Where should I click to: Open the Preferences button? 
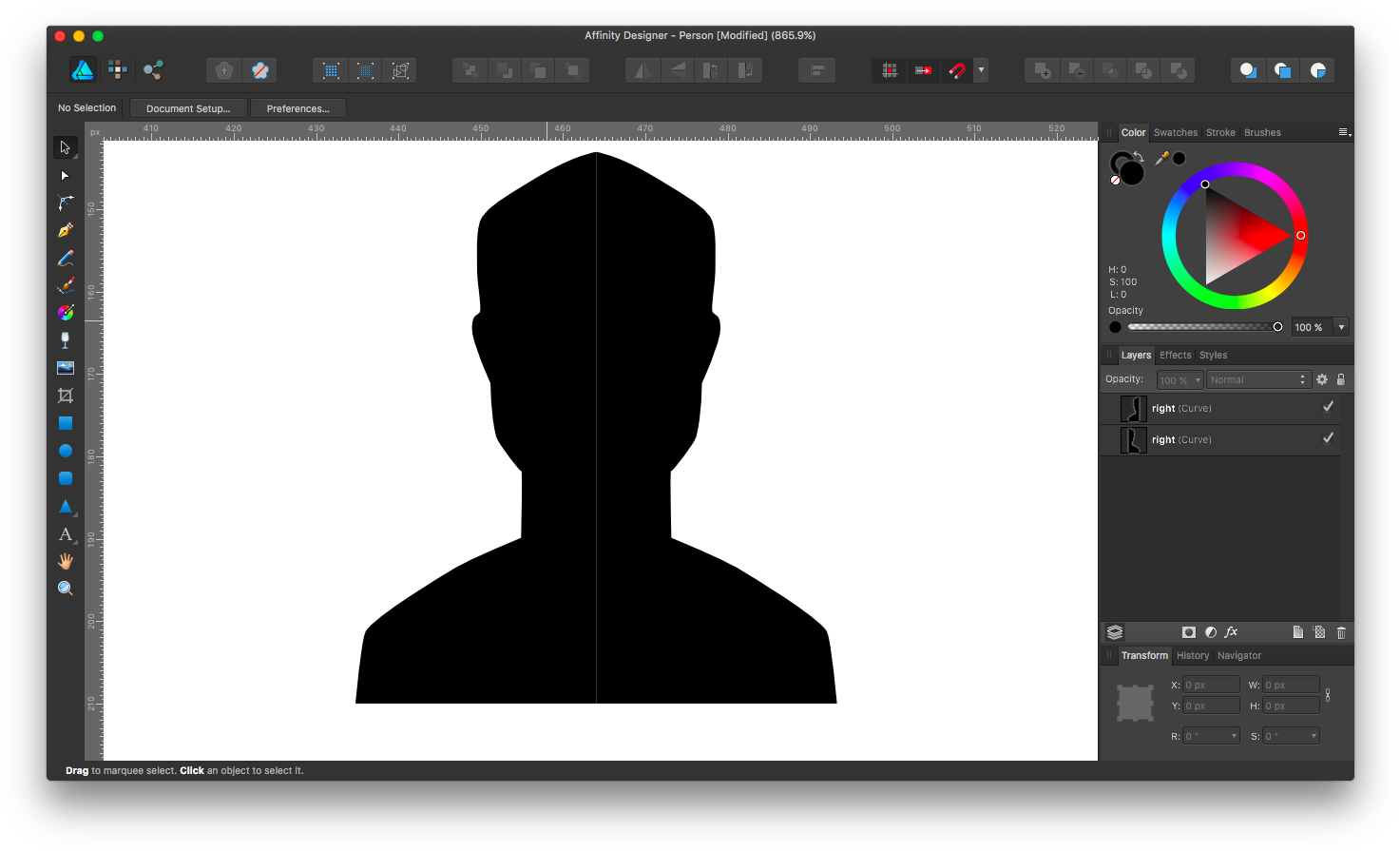click(297, 108)
